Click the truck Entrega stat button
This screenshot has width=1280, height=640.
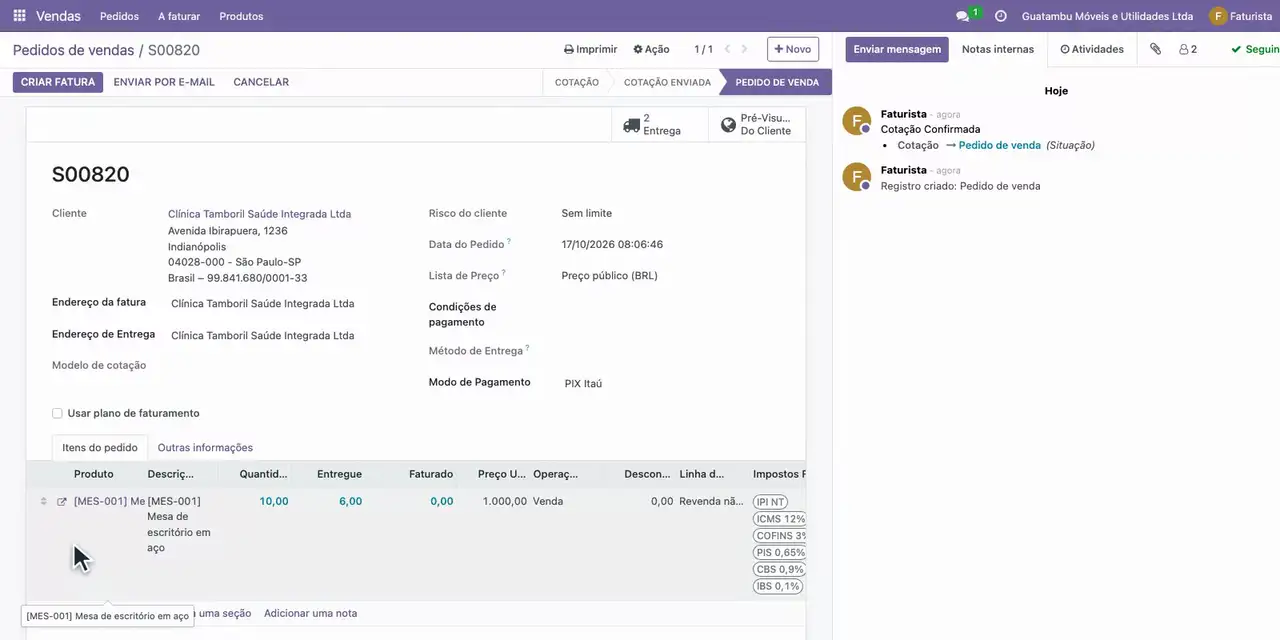659,125
